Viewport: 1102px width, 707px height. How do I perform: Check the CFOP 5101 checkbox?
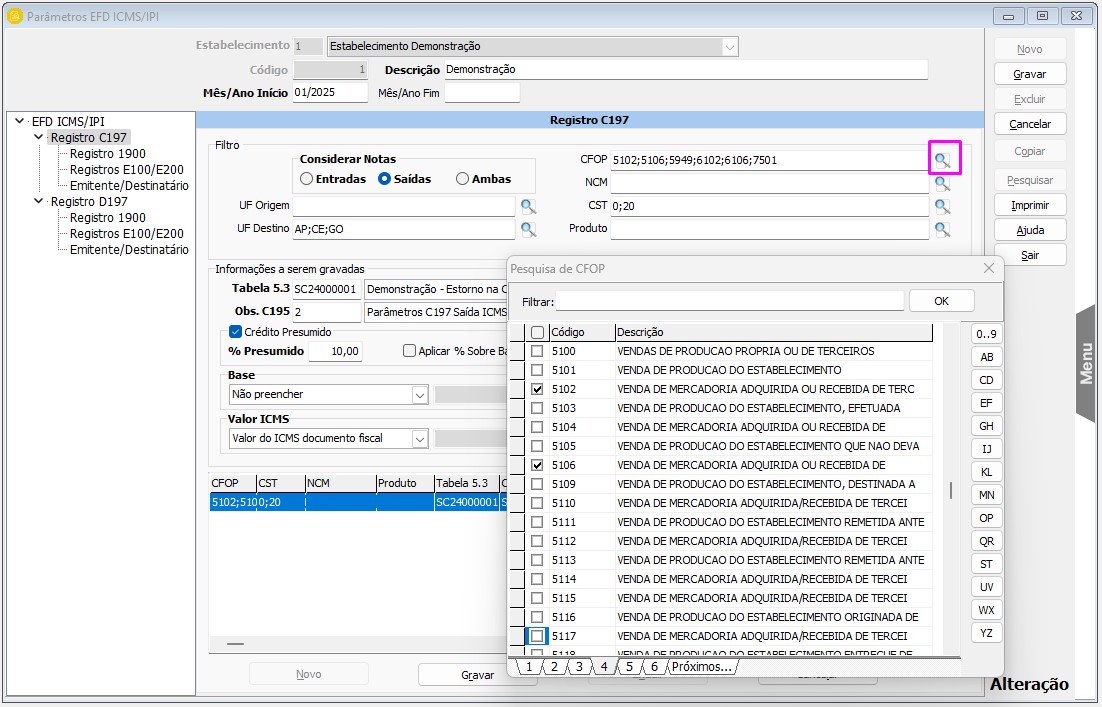point(538,370)
